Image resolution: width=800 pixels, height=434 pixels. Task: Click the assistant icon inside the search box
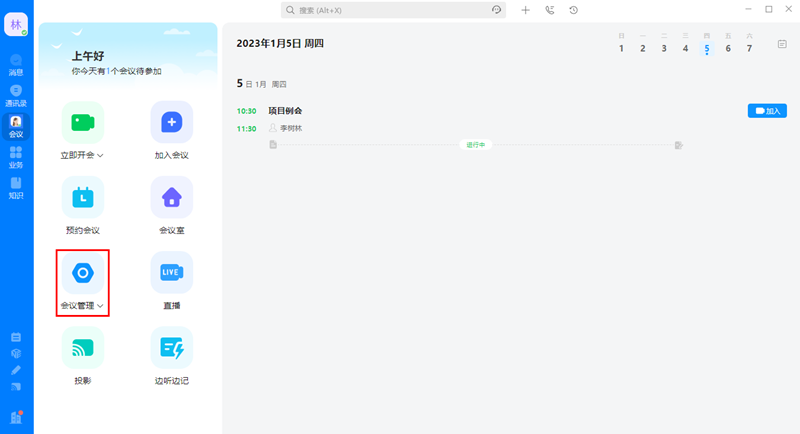click(x=496, y=10)
